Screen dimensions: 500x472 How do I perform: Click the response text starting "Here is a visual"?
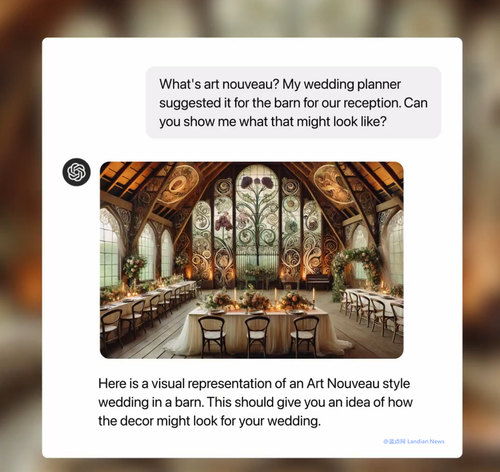point(255,402)
